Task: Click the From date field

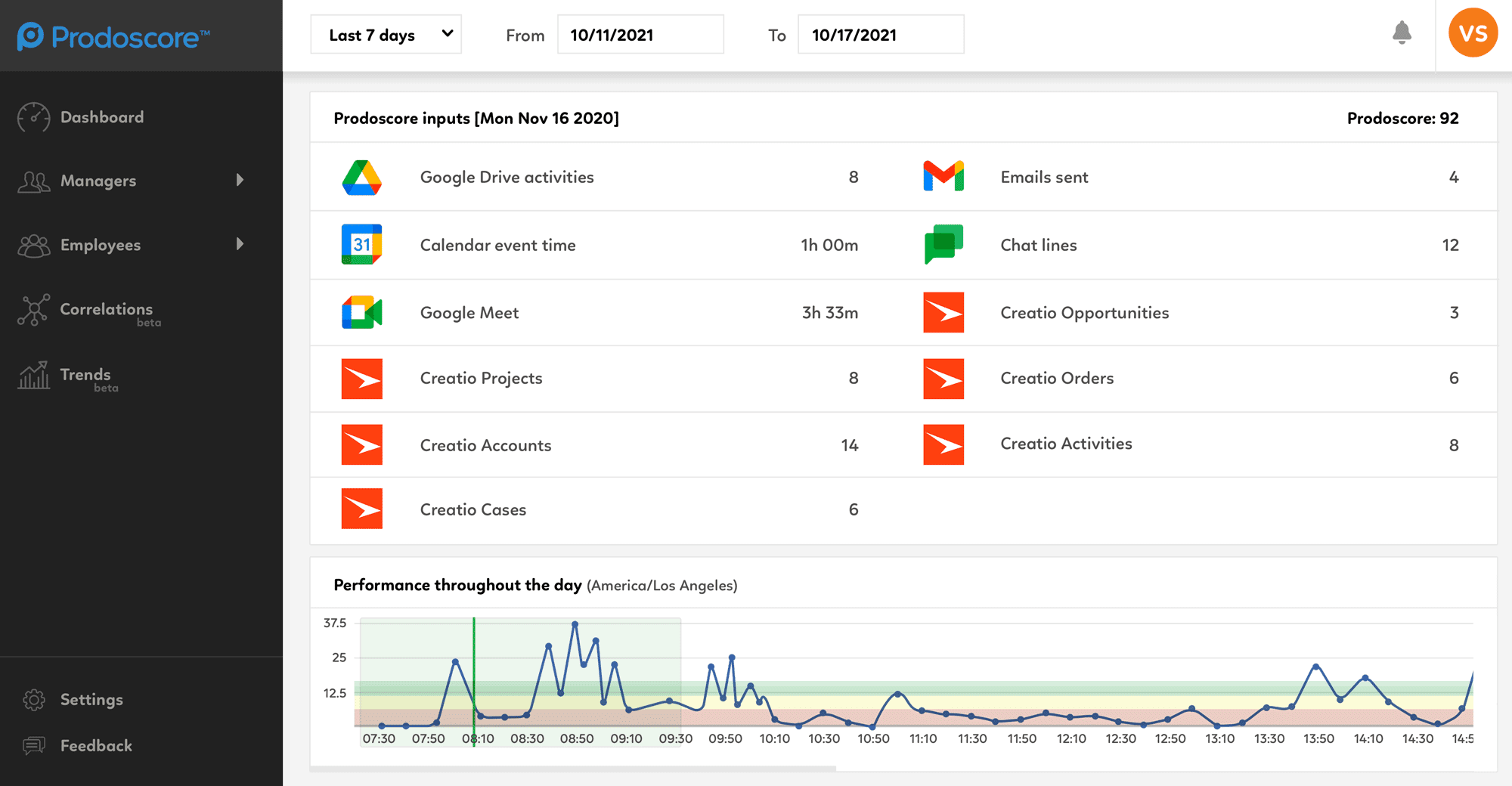Action: coord(640,35)
